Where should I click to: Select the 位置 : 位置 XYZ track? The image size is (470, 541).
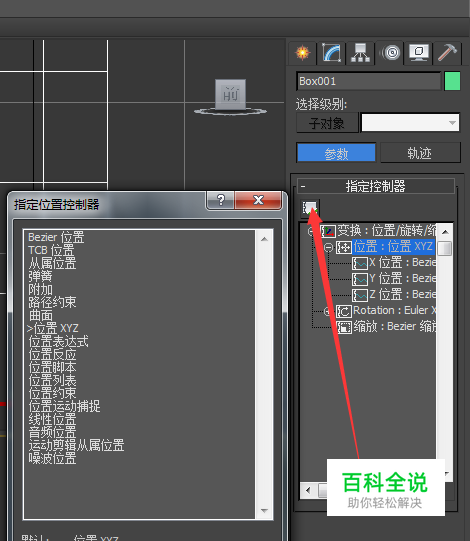pyautogui.click(x=393, y=247)
